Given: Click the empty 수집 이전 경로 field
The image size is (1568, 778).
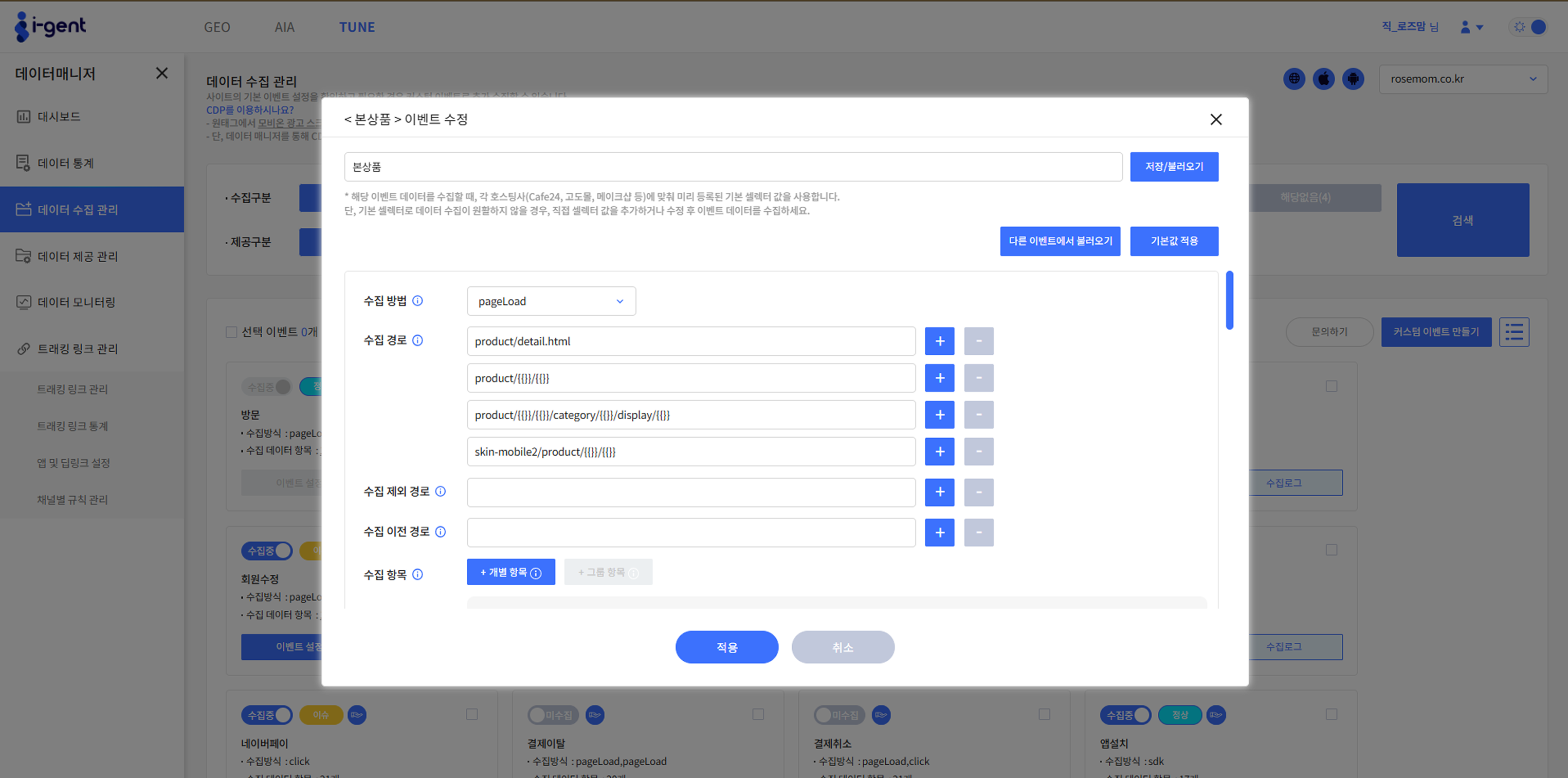Looking at the screenshot, I should (691, 533).
